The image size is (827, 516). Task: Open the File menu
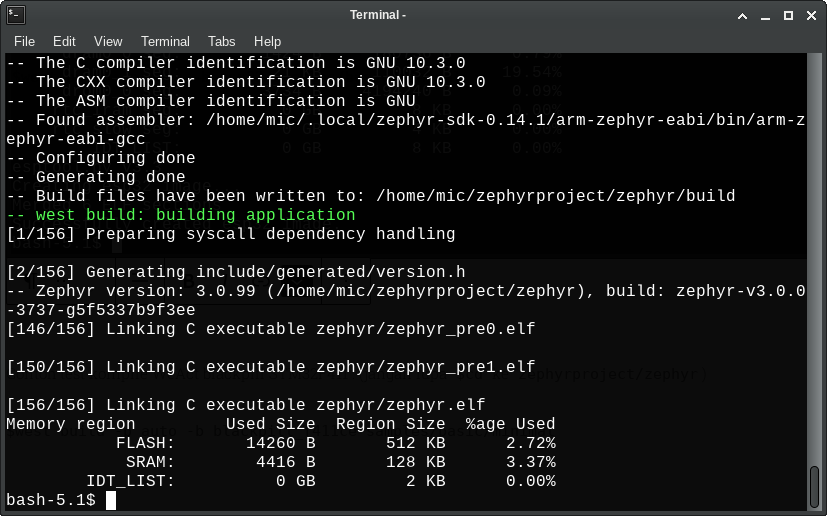pos(24,41)
